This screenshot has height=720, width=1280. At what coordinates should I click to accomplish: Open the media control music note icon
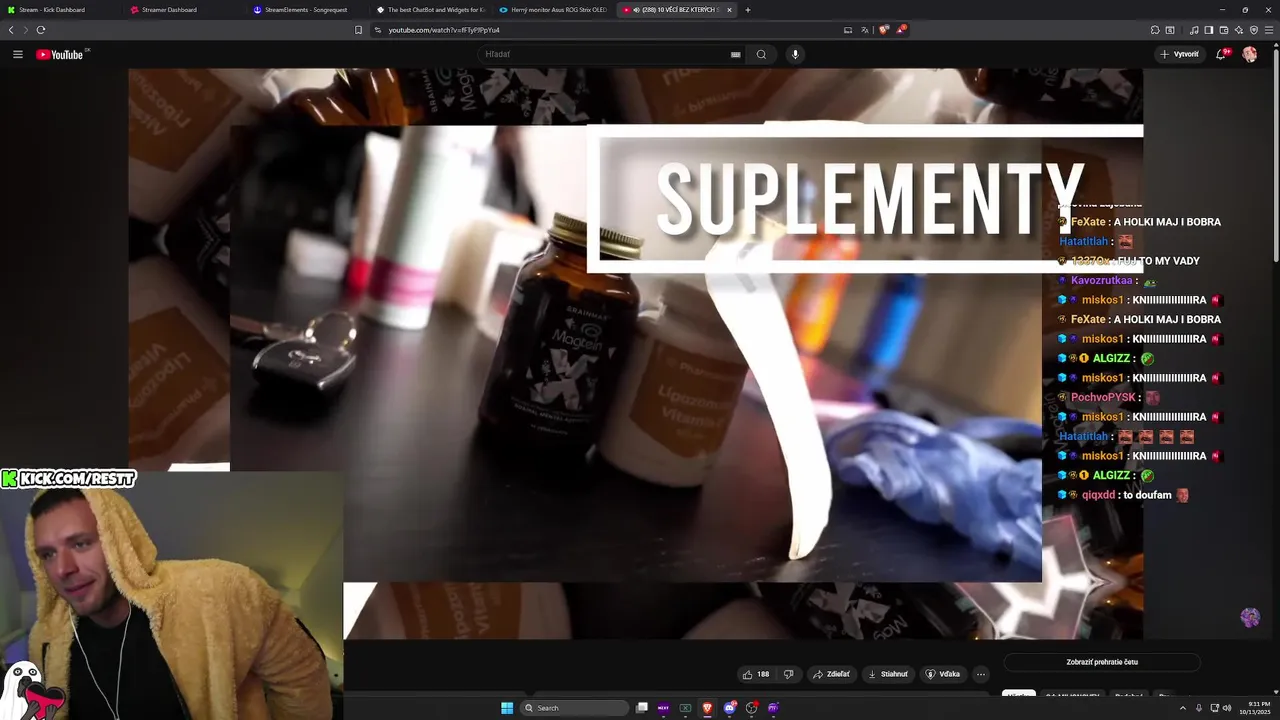tap(1194, 30)
